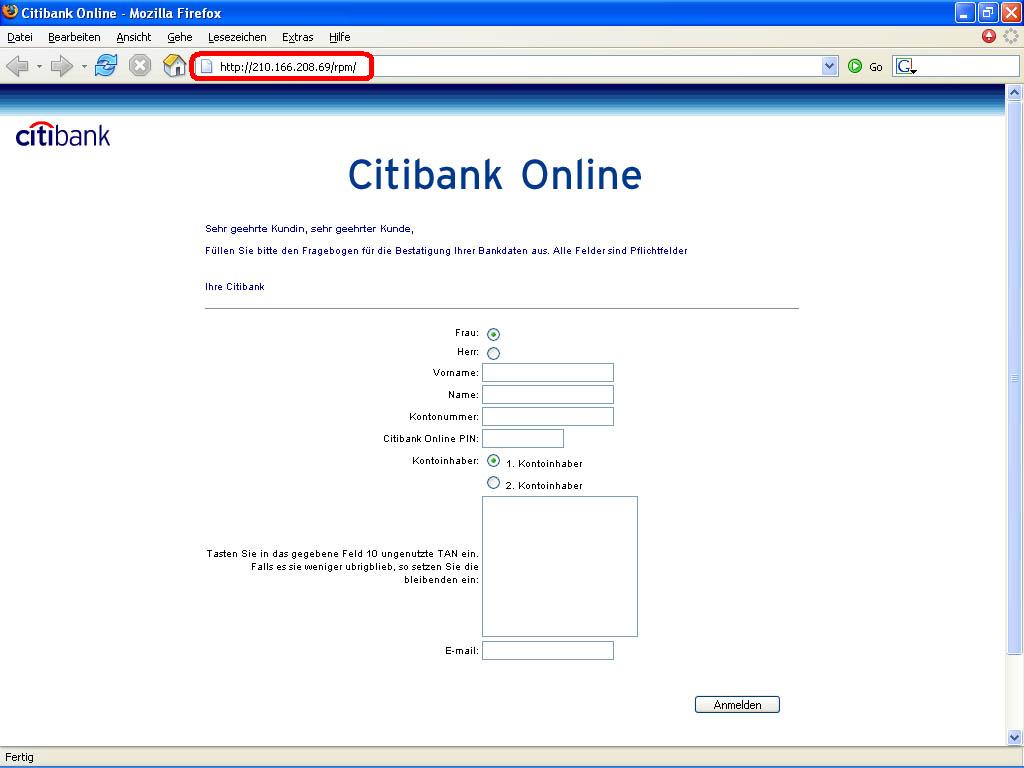Click the Google search engine icon
Screen dimensions: 1024x768
click(906, 66)
